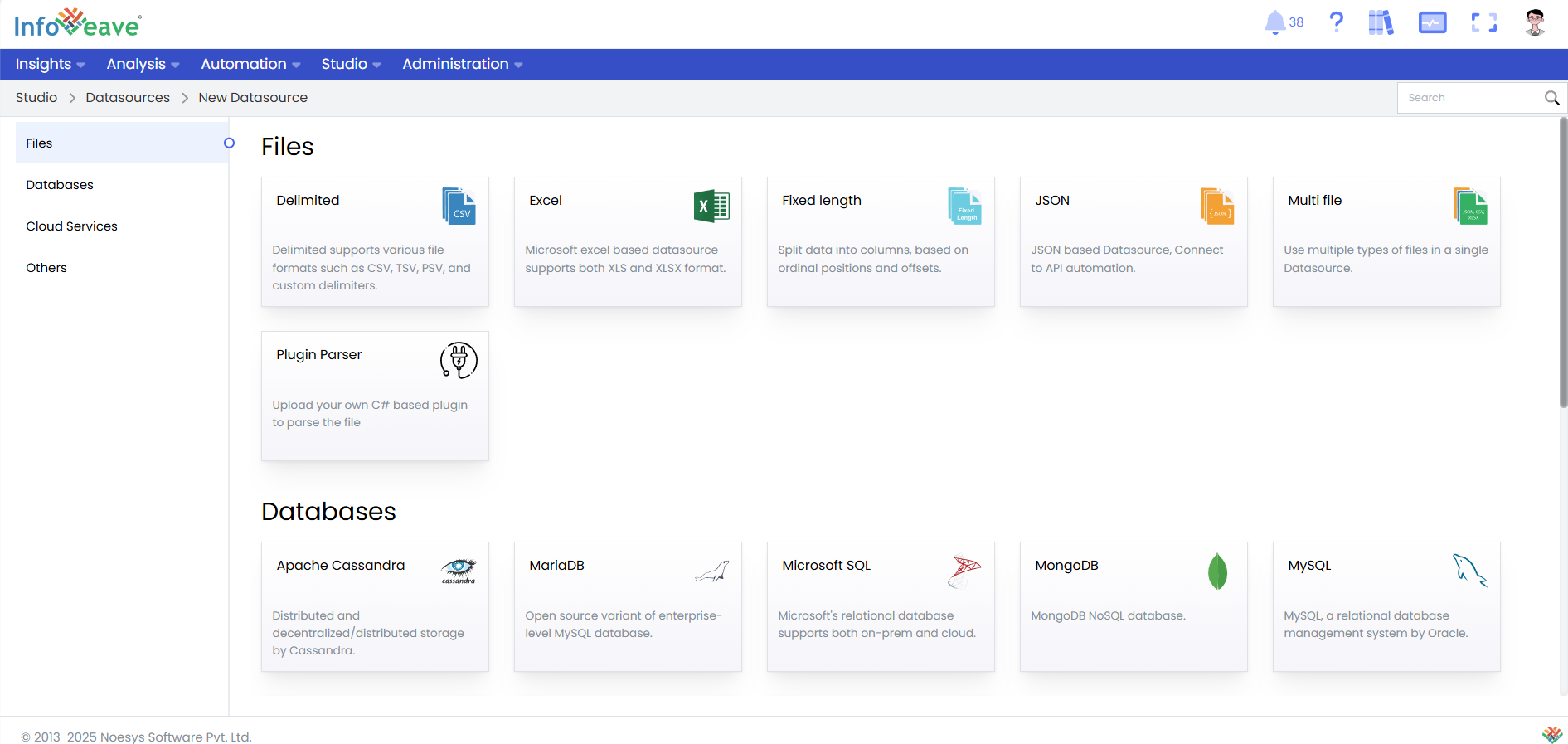Select the Databases sidebar category
The height and width of the screenshot is (744, 1568).
click(x=122, y=184)
